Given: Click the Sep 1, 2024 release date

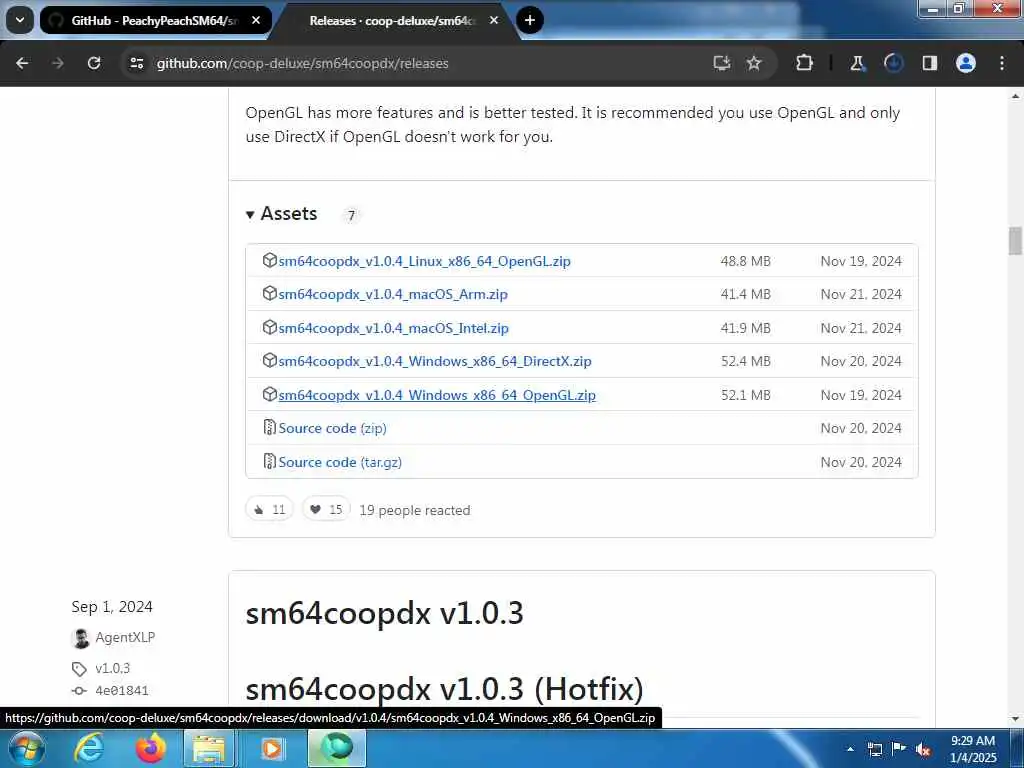Looking at the screenshot, I should point(112,607).
